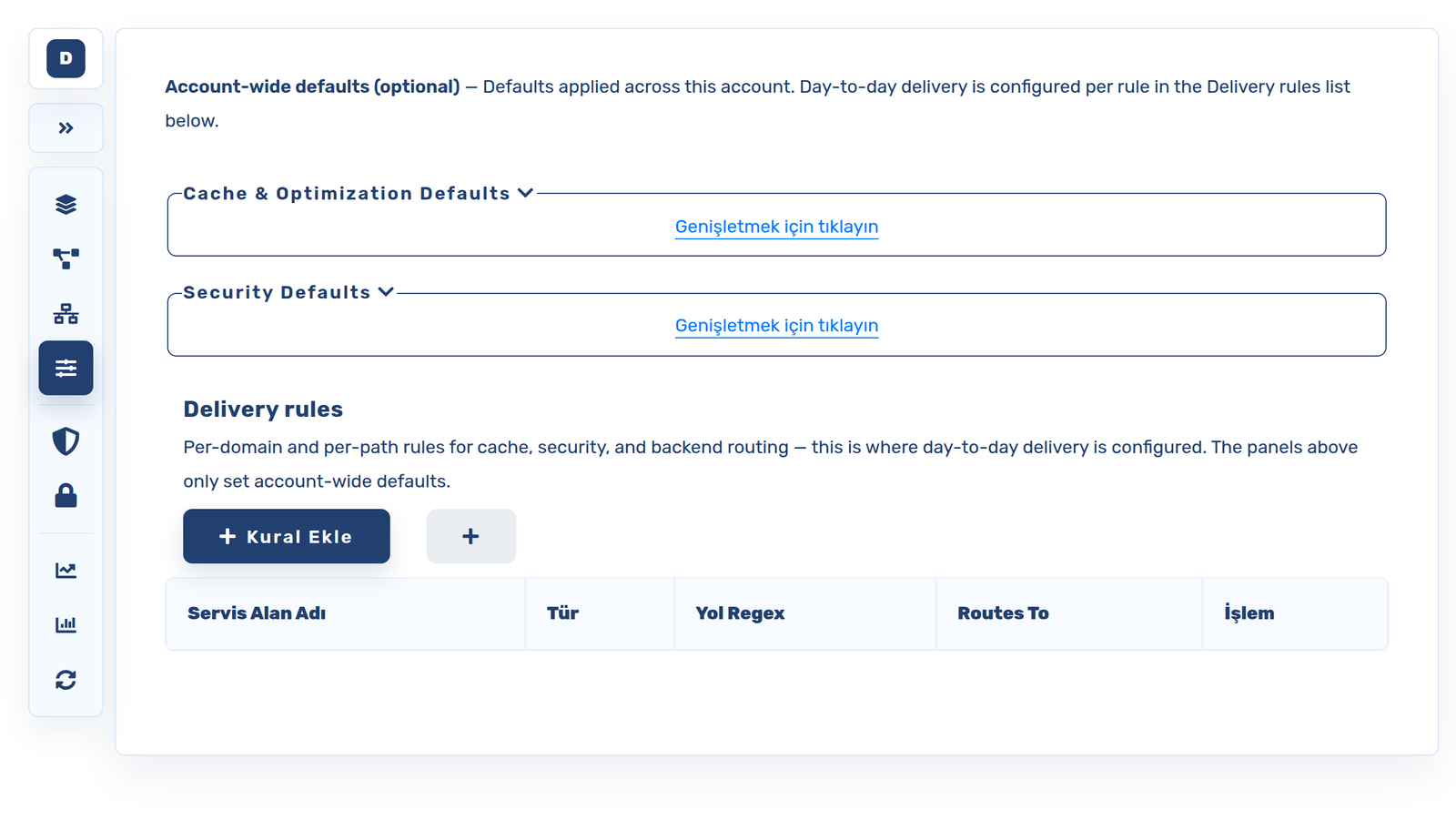The height and width of the screenshot is (820, 1456).
Task: Click Genişletmek için tıklayın link under Cache defaults
Action: (x=776, y=227)
